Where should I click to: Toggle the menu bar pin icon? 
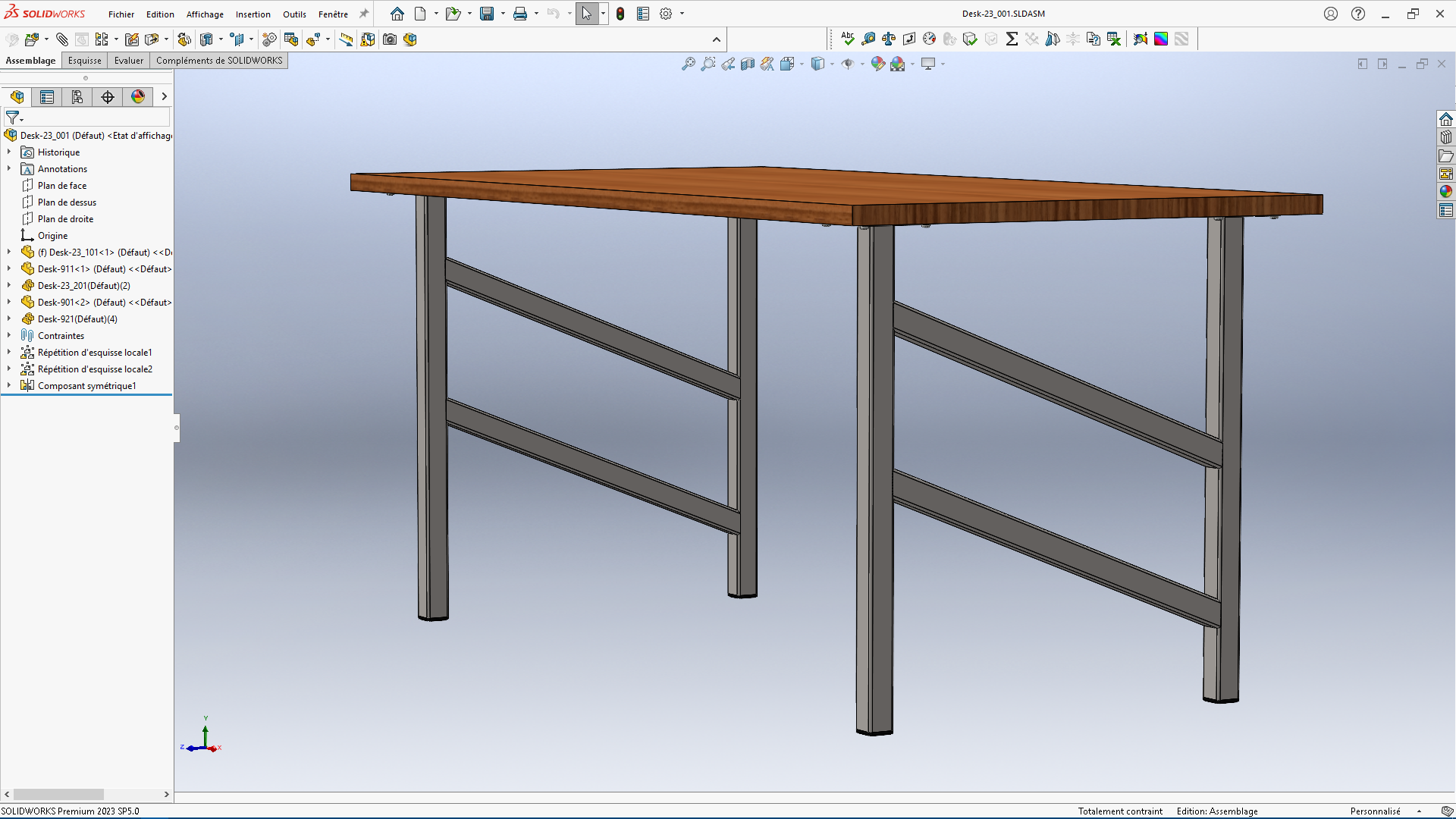[364, 14]
